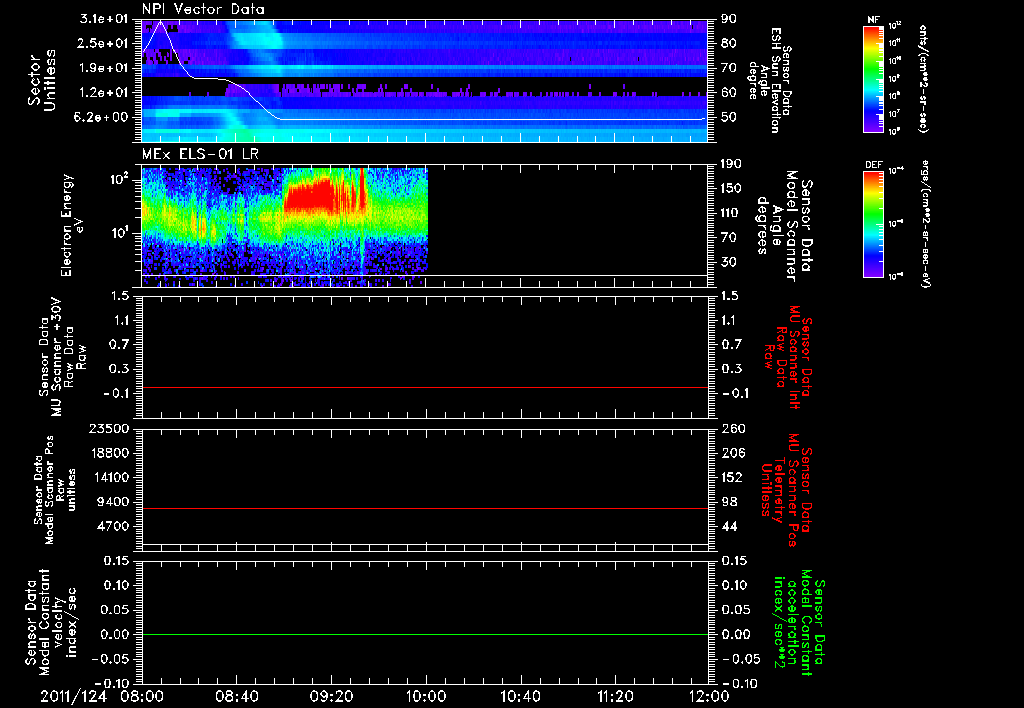
Task: Click the DEF color bar units label
Action: coord(924,224)
